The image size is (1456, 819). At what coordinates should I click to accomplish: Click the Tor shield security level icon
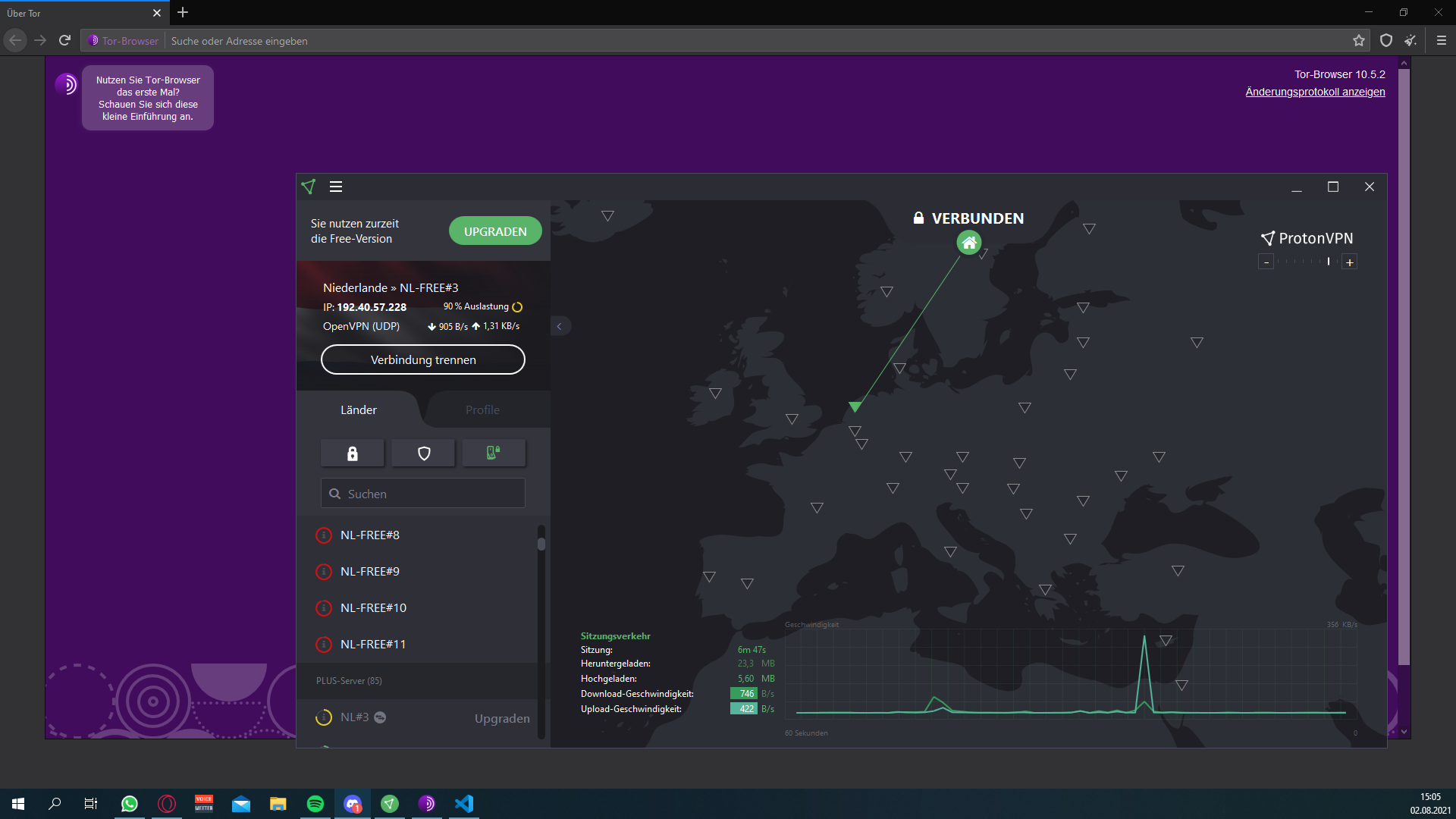[1385, 41]
